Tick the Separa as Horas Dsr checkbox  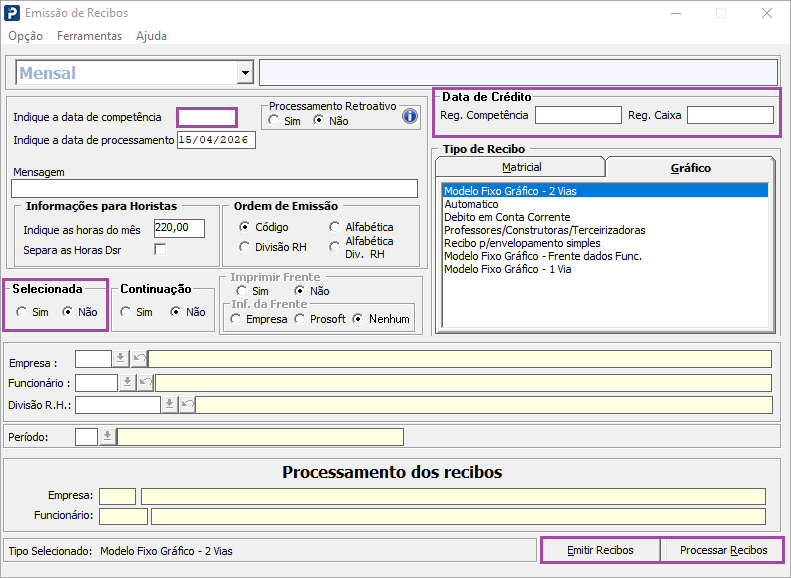click(160, 249)
